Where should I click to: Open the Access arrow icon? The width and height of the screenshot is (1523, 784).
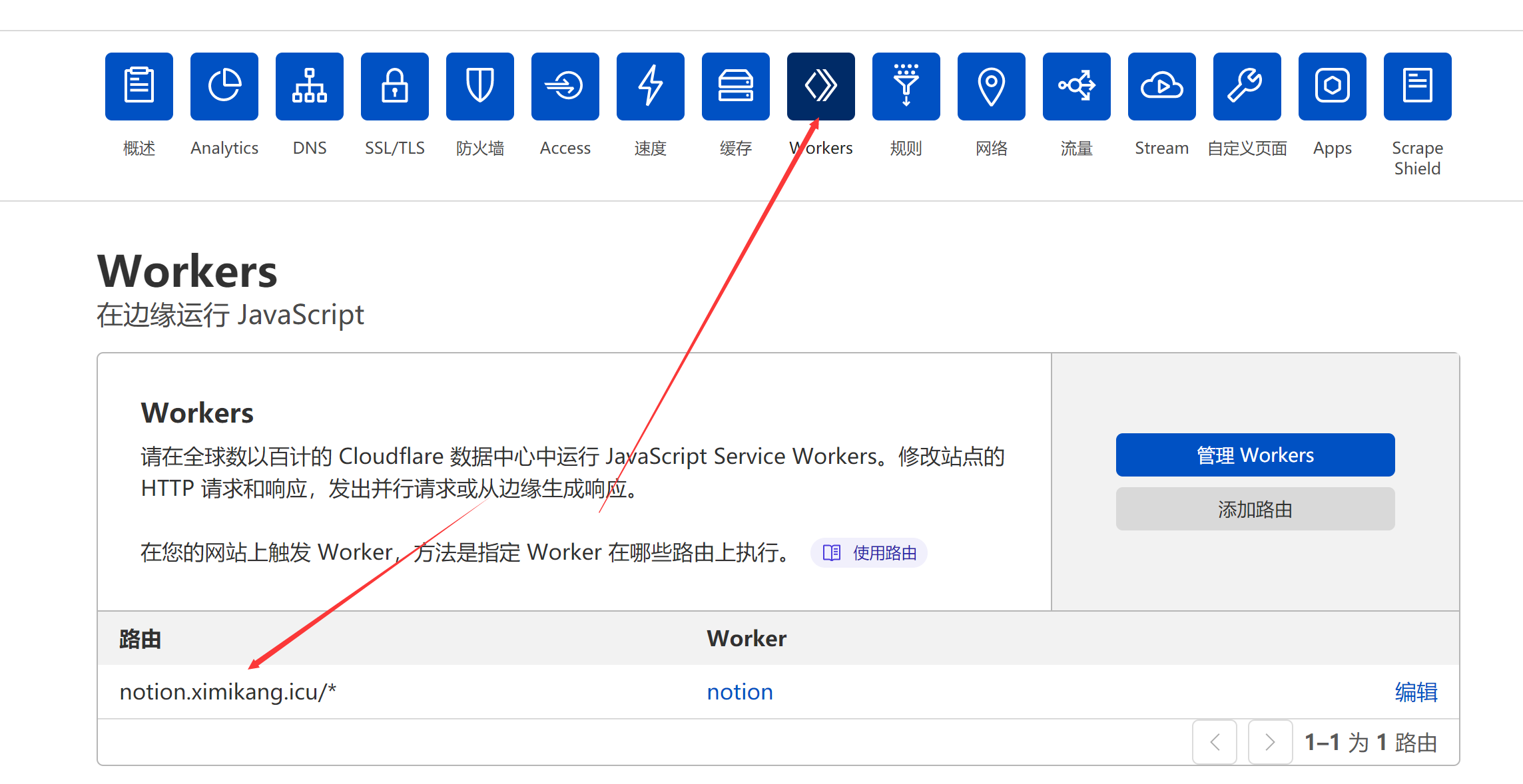565,87
